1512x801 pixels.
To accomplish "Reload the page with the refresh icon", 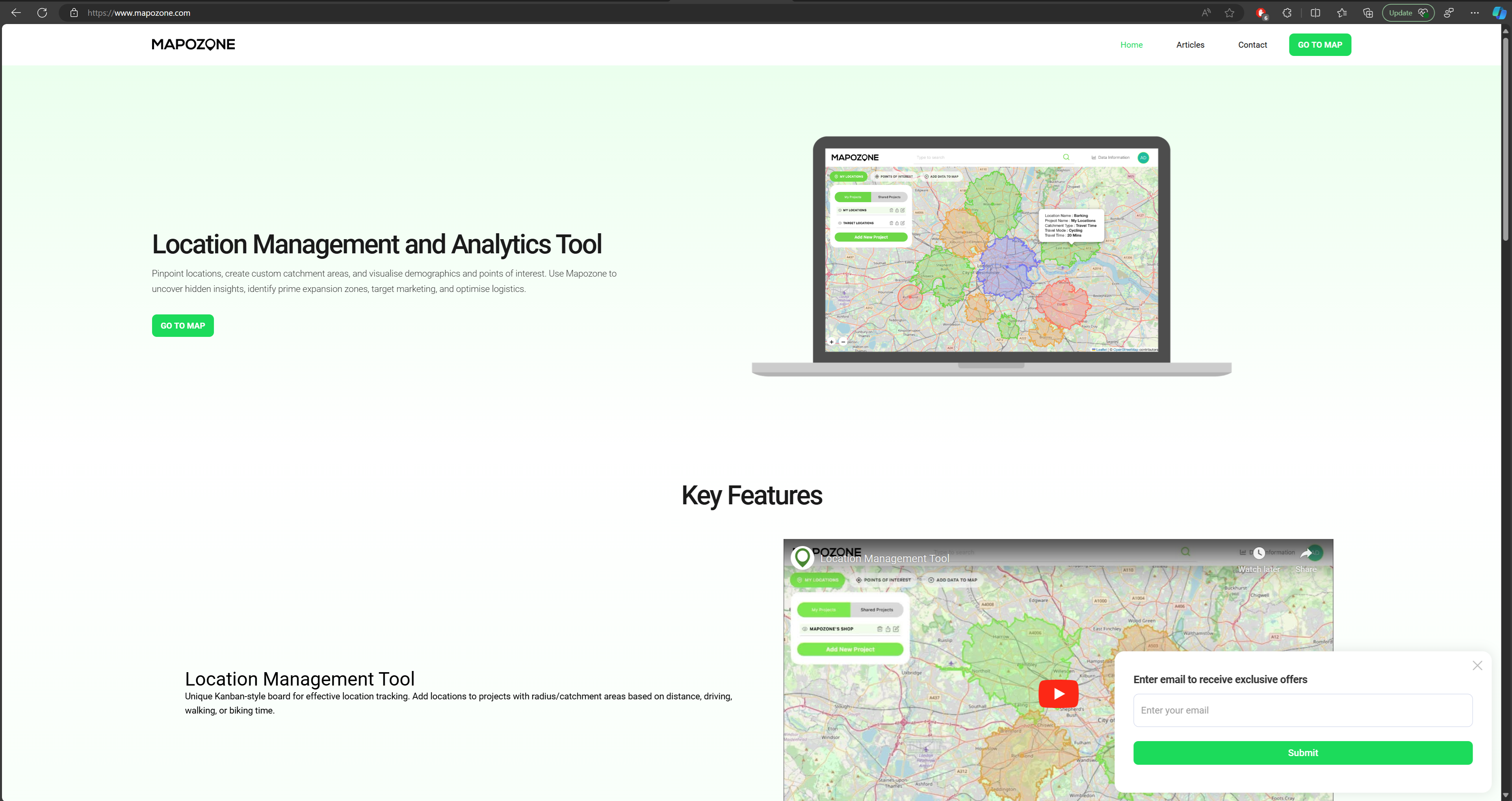I will point(42,13).
